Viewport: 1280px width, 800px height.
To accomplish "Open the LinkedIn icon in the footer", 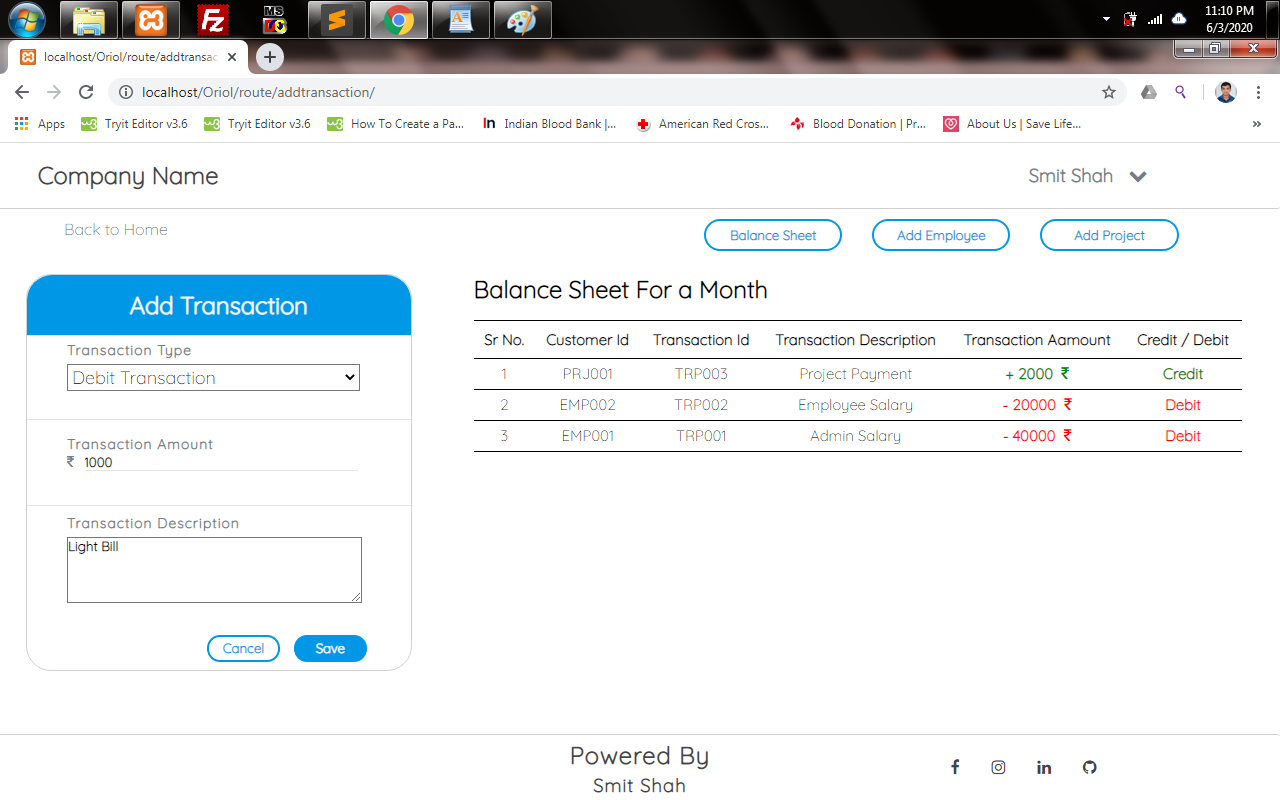I will pos(1044,767).
